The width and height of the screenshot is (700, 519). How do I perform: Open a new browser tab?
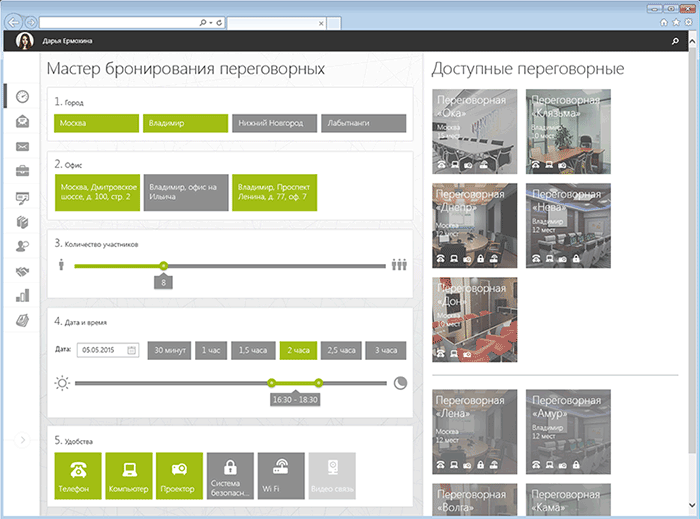click(x=333, y=23)
